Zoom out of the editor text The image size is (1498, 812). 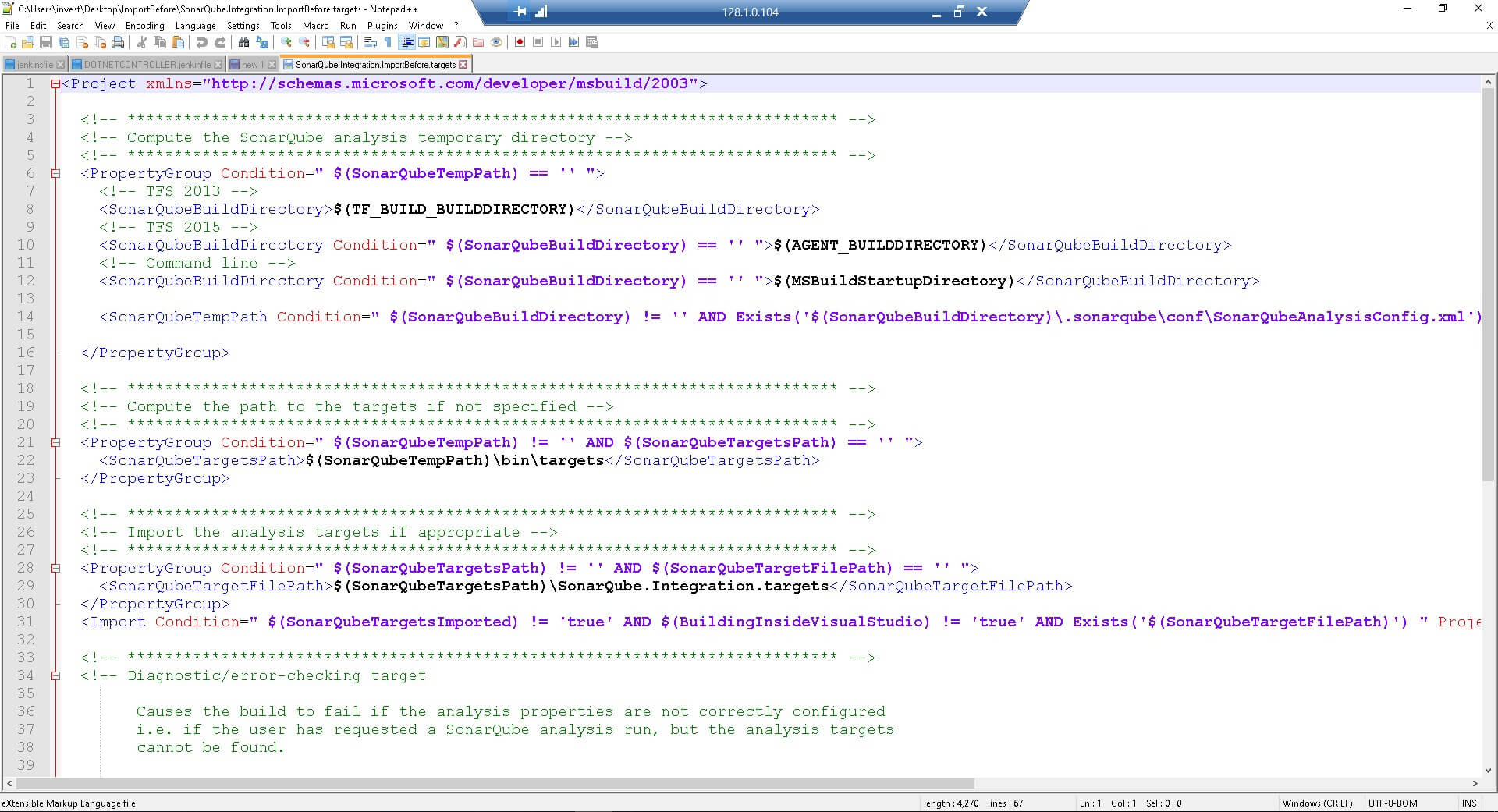304,42
